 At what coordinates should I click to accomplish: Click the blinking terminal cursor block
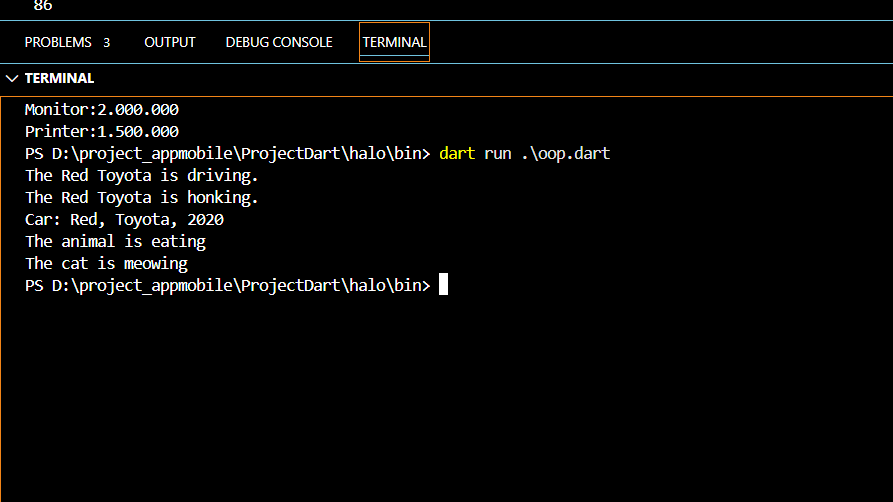(x=443, y=285)
